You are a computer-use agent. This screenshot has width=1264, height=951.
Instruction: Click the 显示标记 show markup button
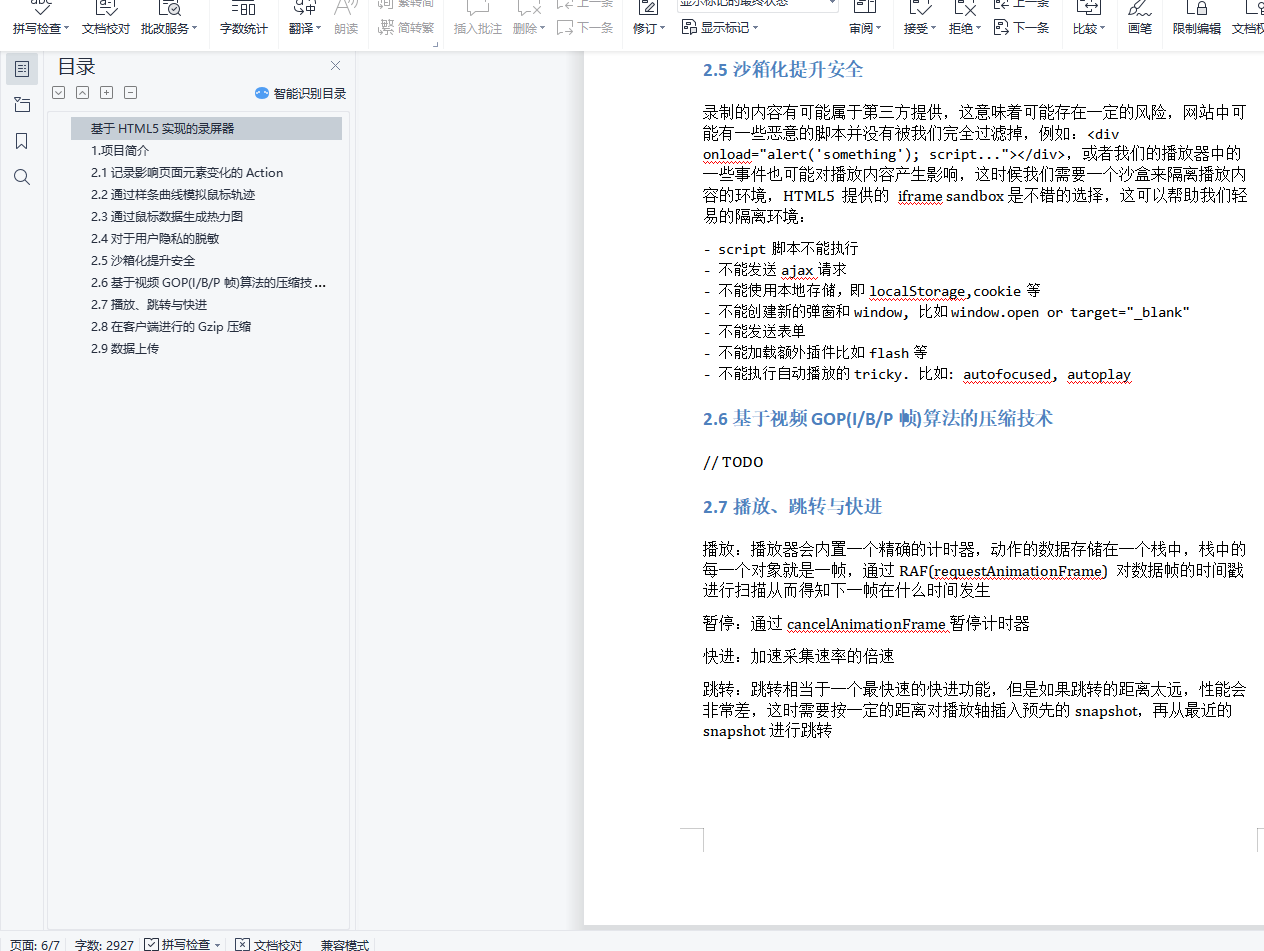tap(720, 28)
